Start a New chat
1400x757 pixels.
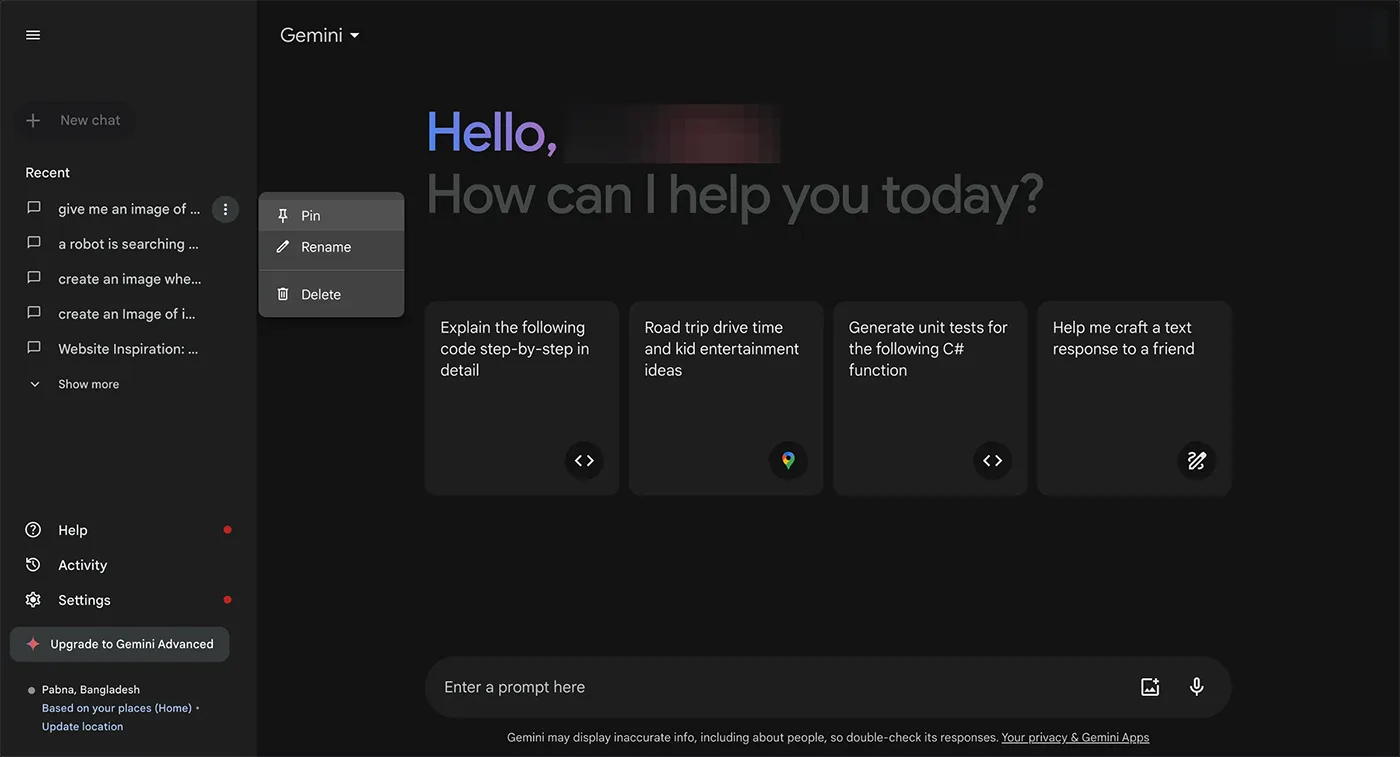pos(74,120)
